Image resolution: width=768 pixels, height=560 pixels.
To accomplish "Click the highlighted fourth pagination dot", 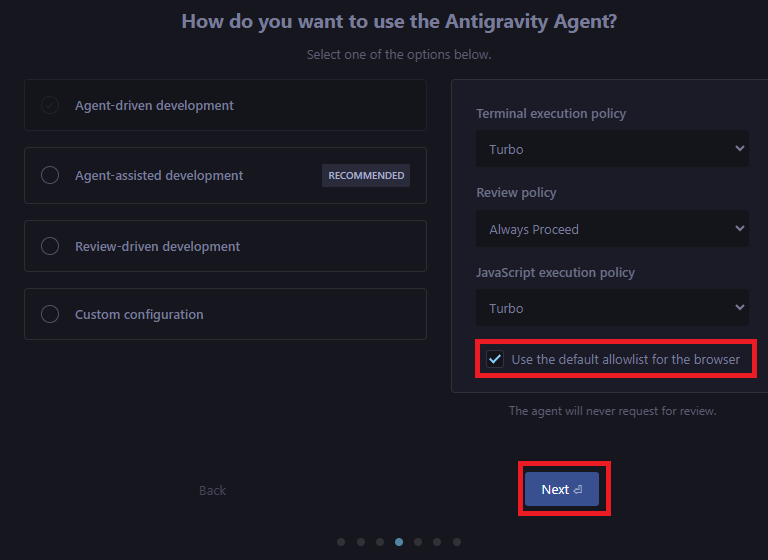I will pos(399,542).
